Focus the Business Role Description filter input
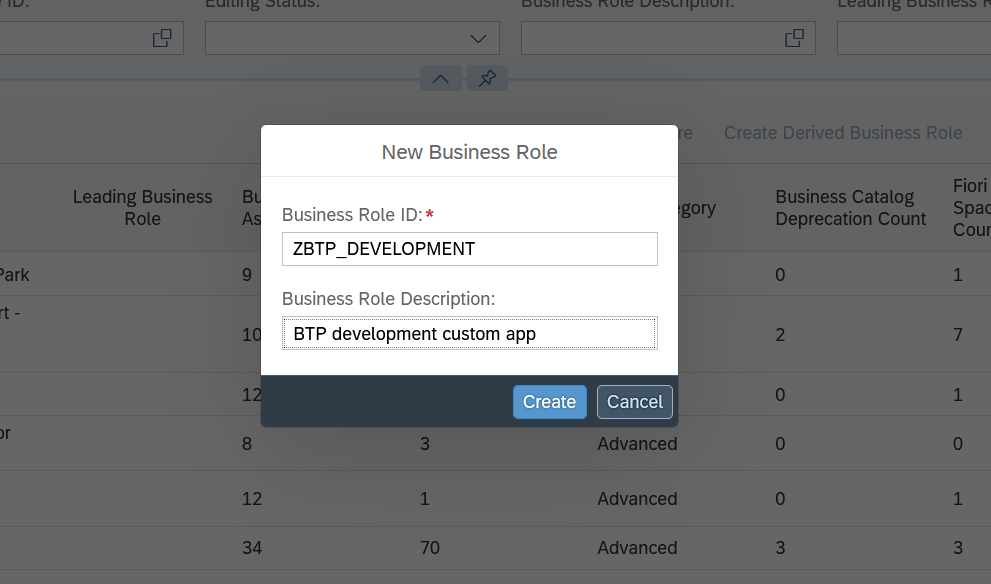This screenshot has height=584, width=991. [x=650, y=38]
